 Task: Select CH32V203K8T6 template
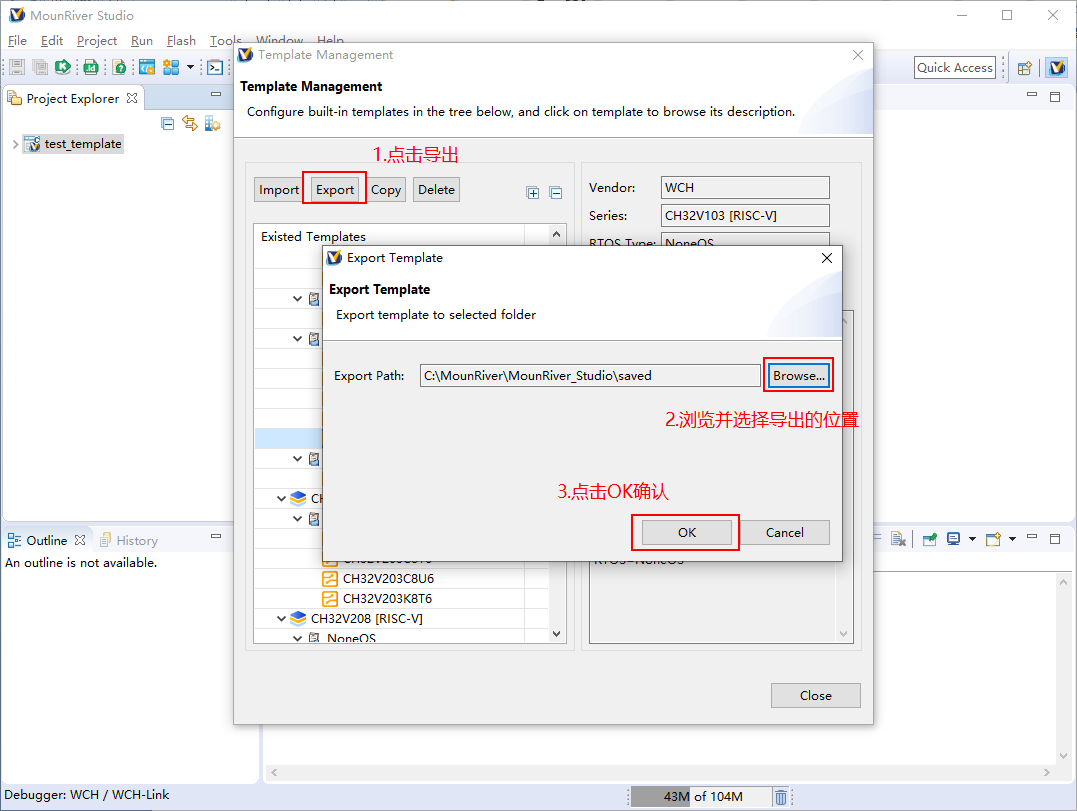coord(387,599)
